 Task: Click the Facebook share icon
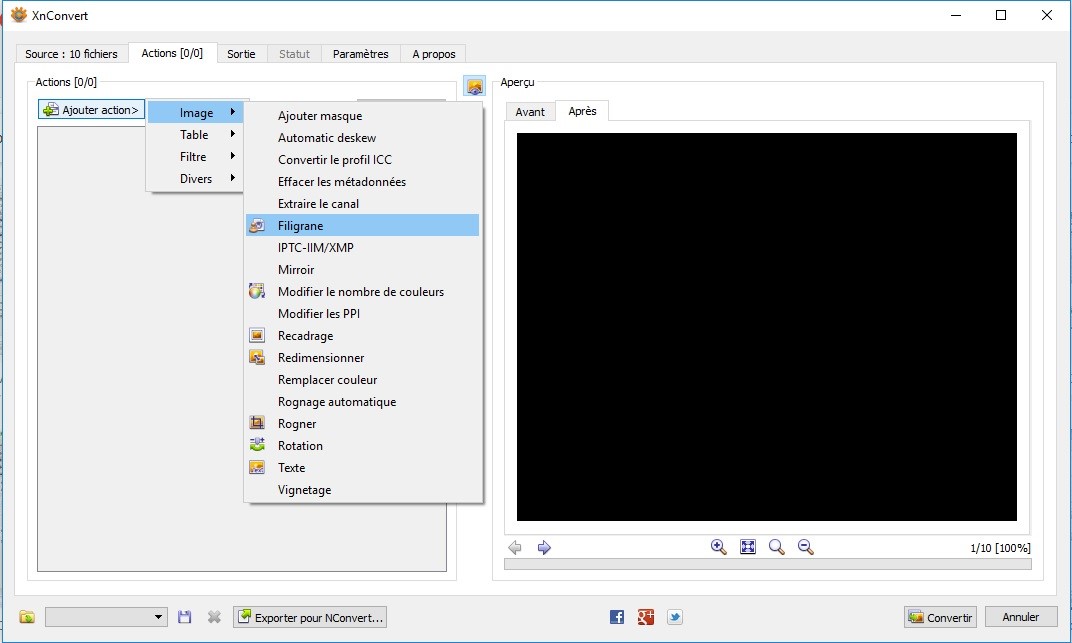coord(616,617)
